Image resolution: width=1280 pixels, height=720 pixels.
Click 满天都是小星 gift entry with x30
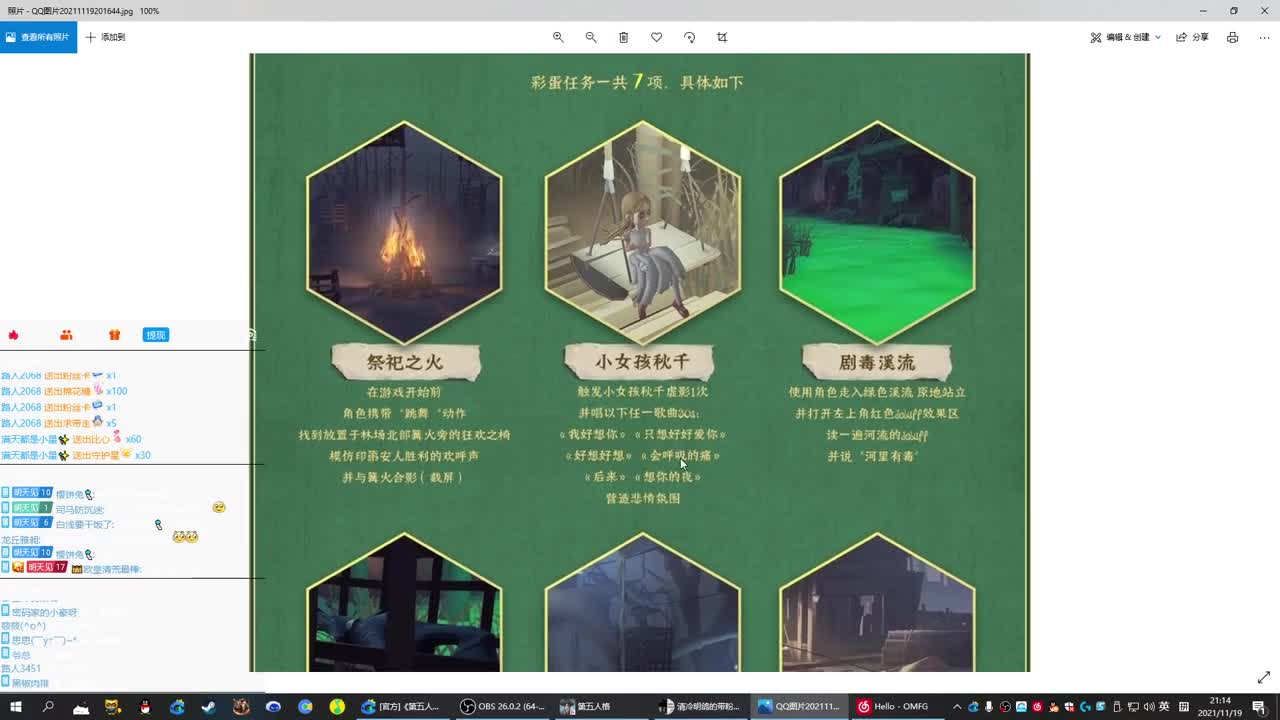[76, 455]
